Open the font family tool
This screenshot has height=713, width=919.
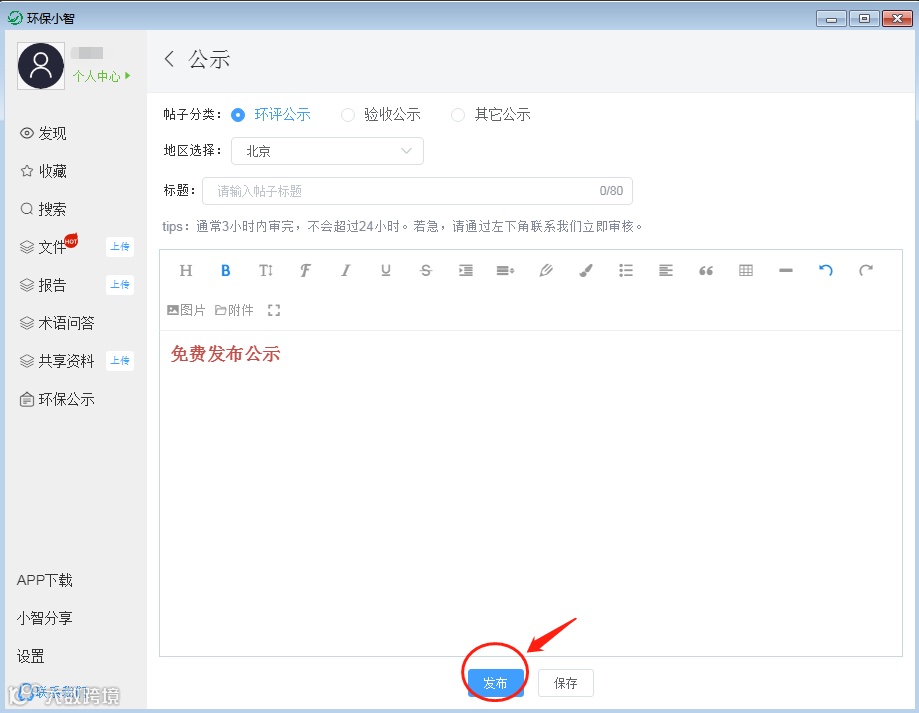[305, 270]
